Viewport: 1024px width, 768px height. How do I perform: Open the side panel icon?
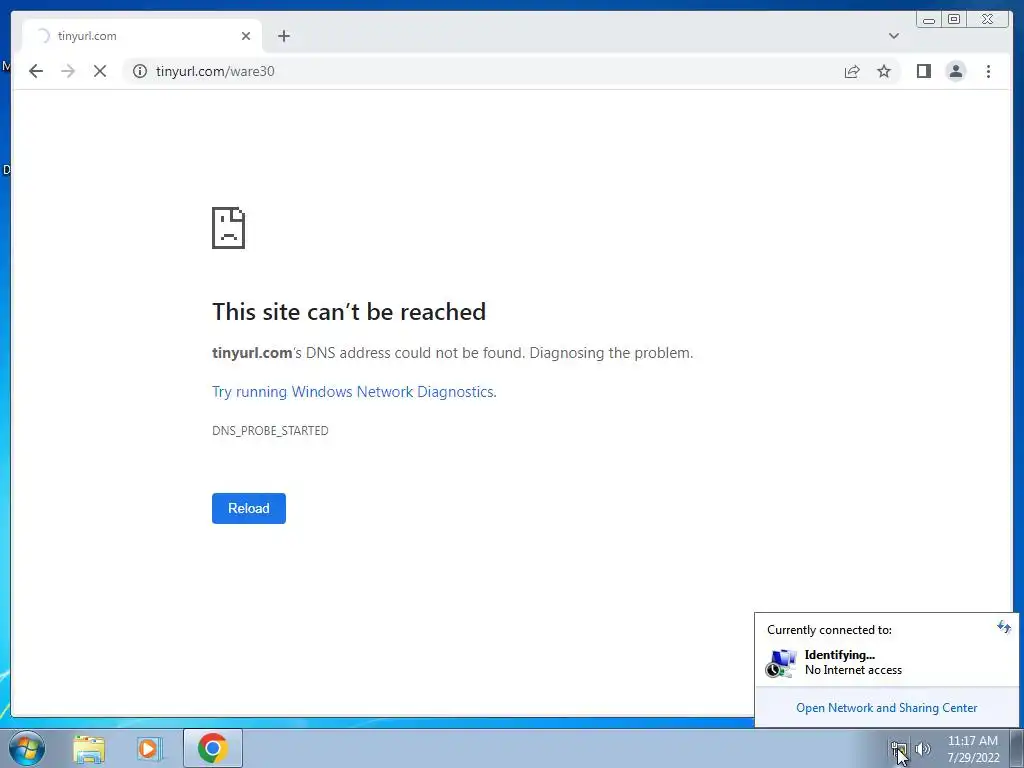point(923,71)
